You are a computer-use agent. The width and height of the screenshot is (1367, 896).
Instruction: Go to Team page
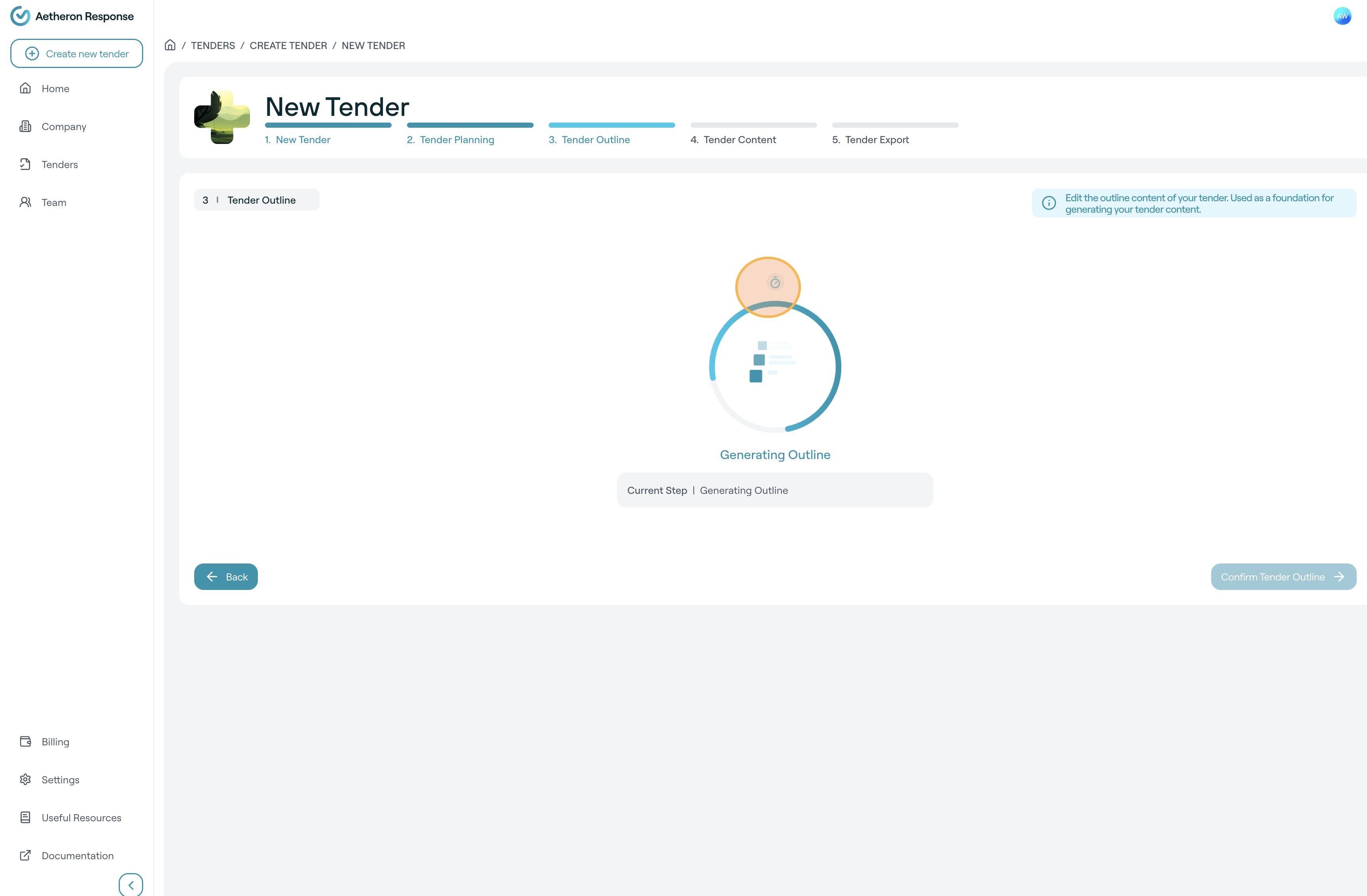[53, 203]
